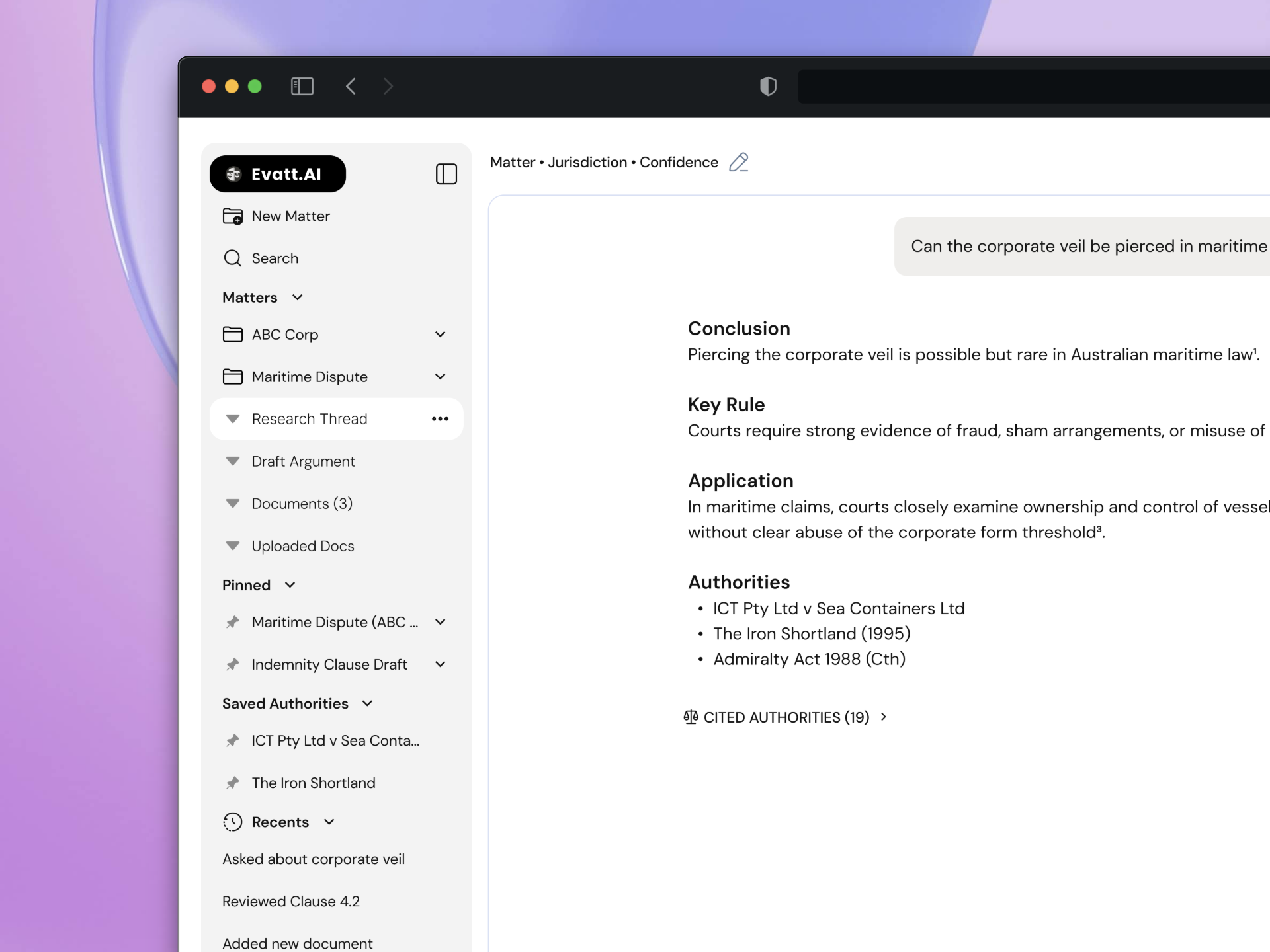
Task: Toggle the Documents (3) disclosure triangle
Action: (232, 504)
